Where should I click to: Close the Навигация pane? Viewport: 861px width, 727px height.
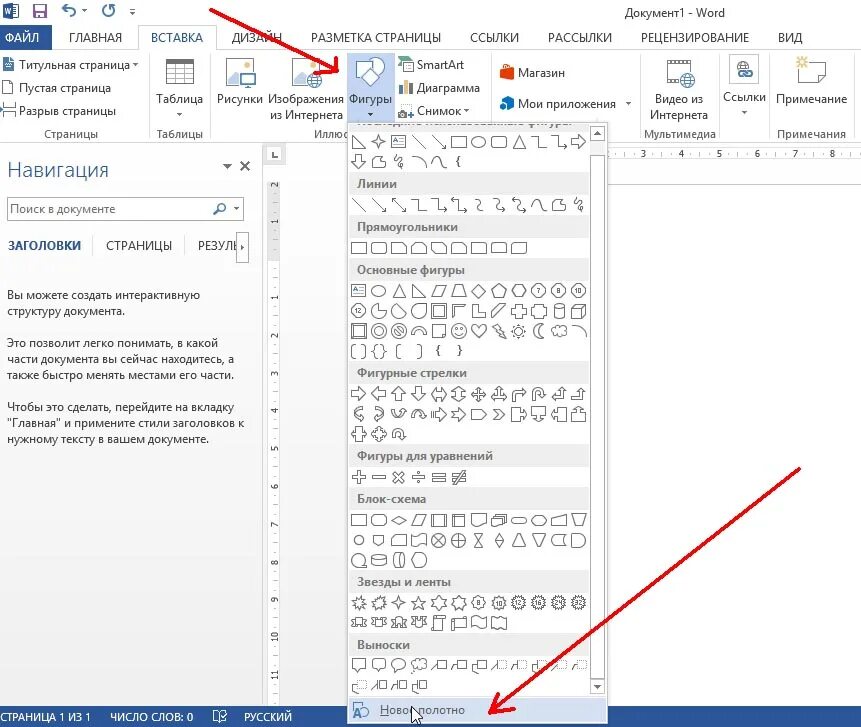[245, 166]
